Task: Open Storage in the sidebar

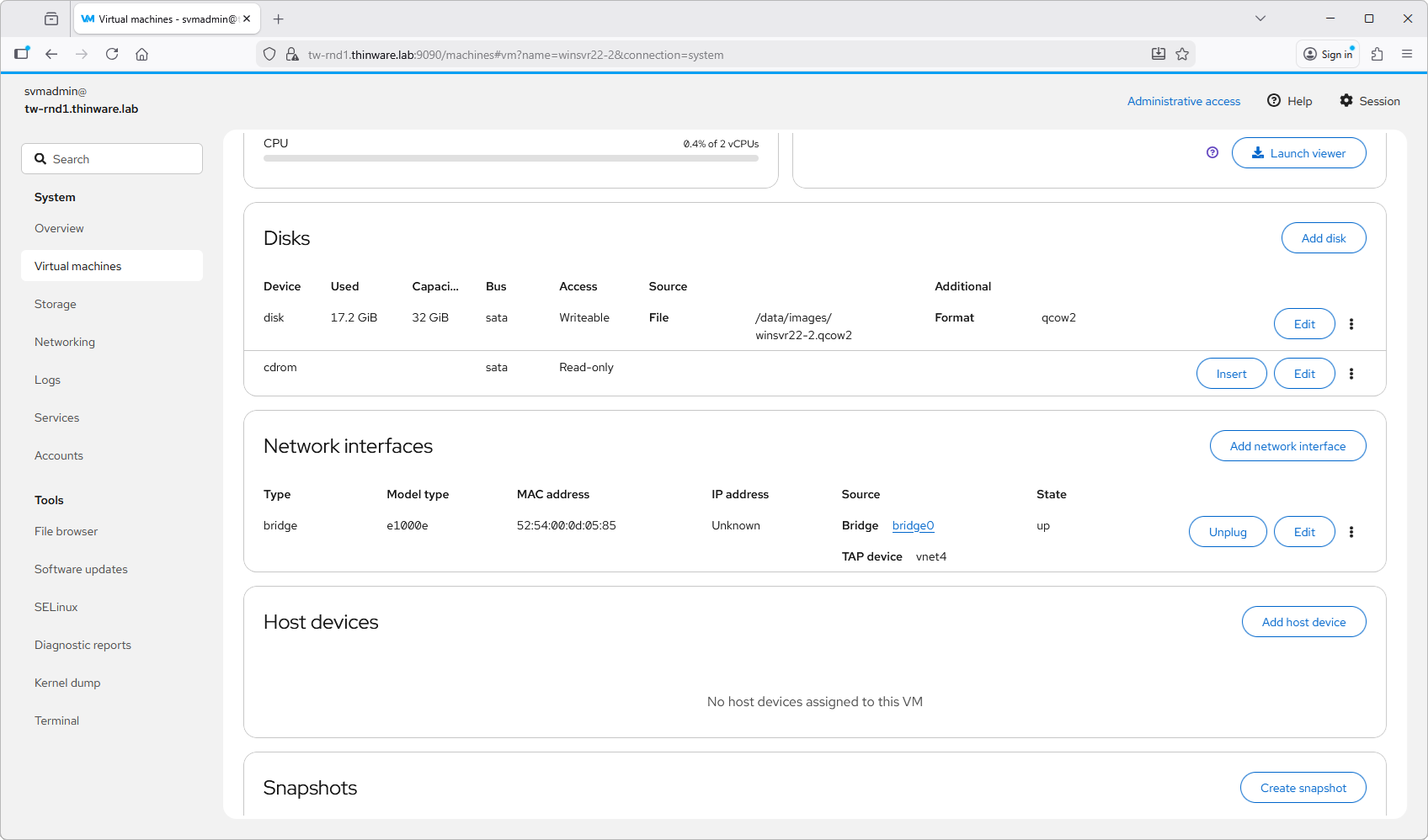Action: pyautogui.click(x=112, y=304)
